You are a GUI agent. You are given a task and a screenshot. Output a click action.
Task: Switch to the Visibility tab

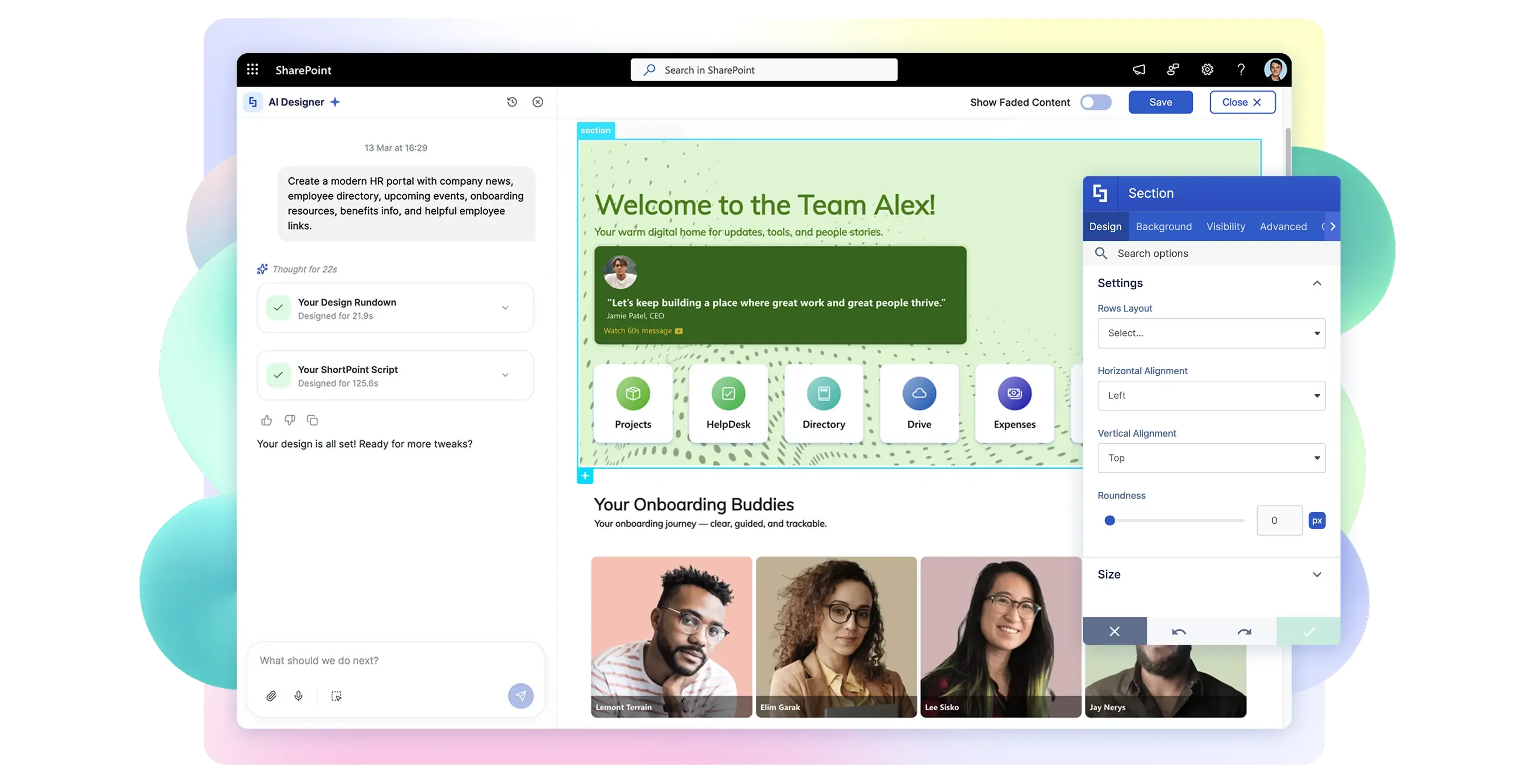pos(1225,227)
